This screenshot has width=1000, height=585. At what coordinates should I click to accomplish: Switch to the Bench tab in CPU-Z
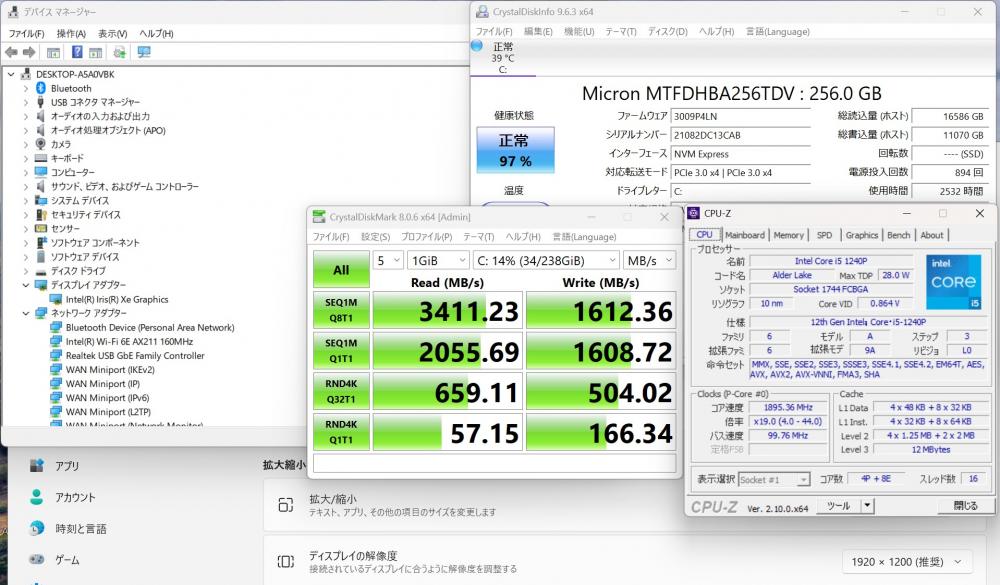899,235
